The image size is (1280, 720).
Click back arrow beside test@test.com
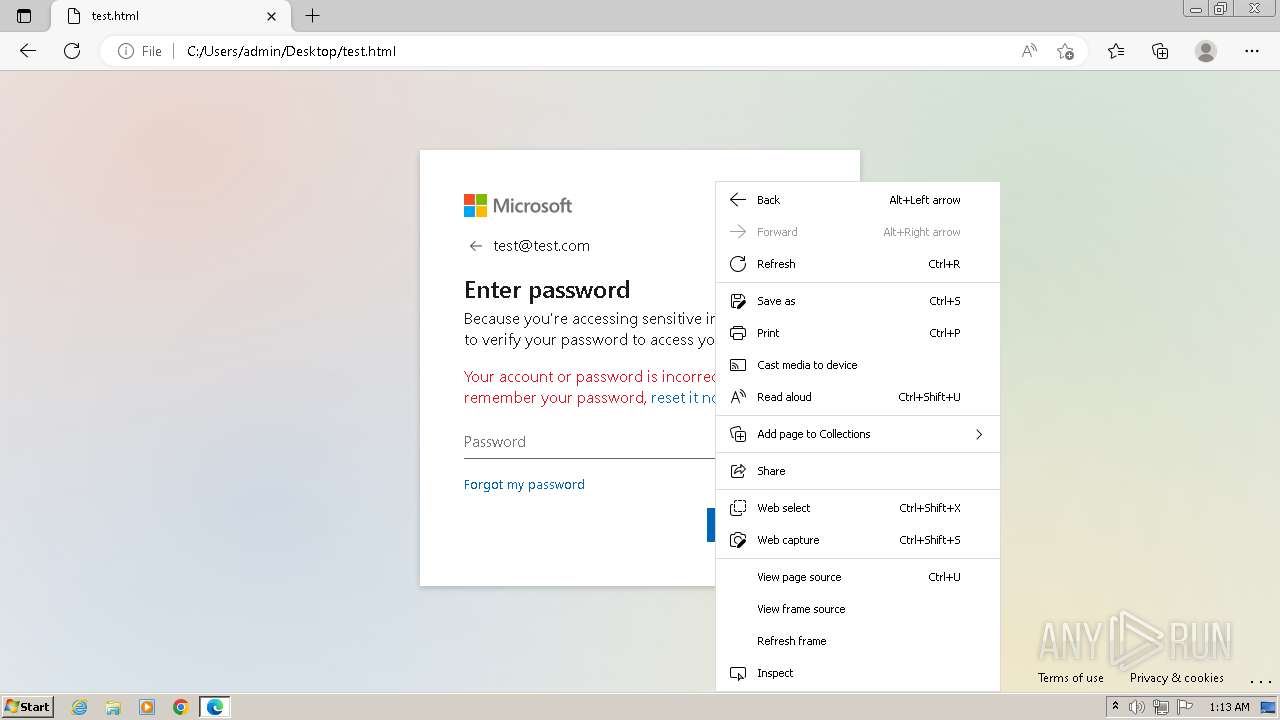475,246
